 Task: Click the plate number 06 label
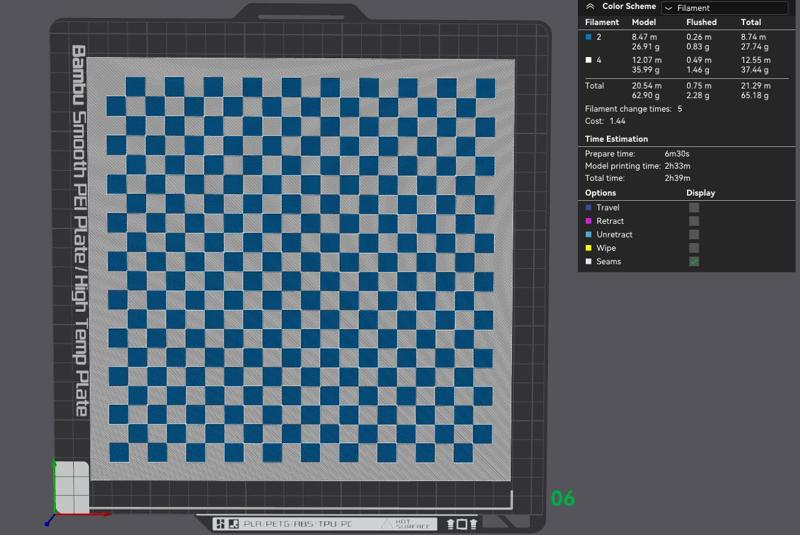tap(563, 498)
